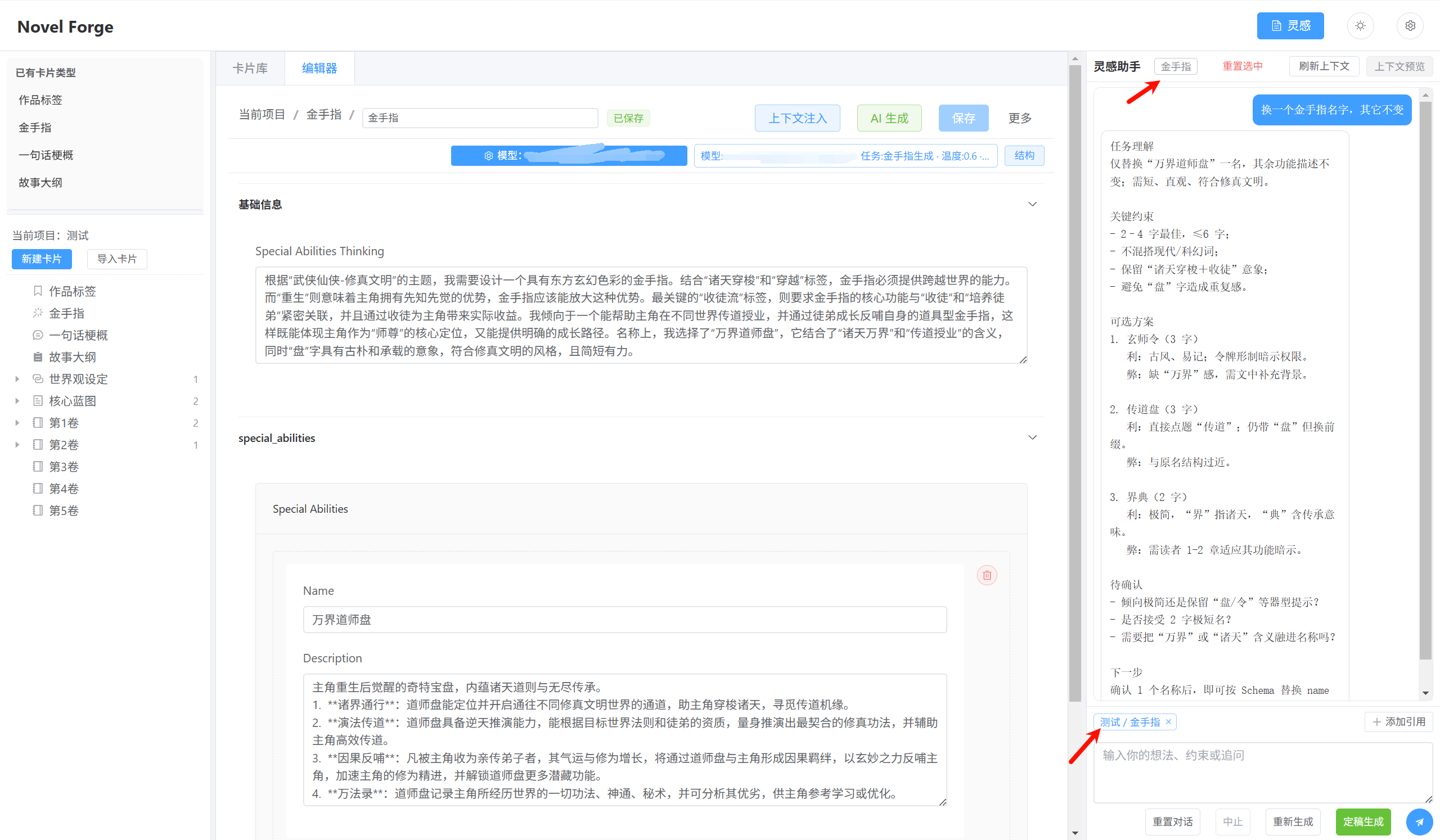Open settings gear in top bar

1410,26
